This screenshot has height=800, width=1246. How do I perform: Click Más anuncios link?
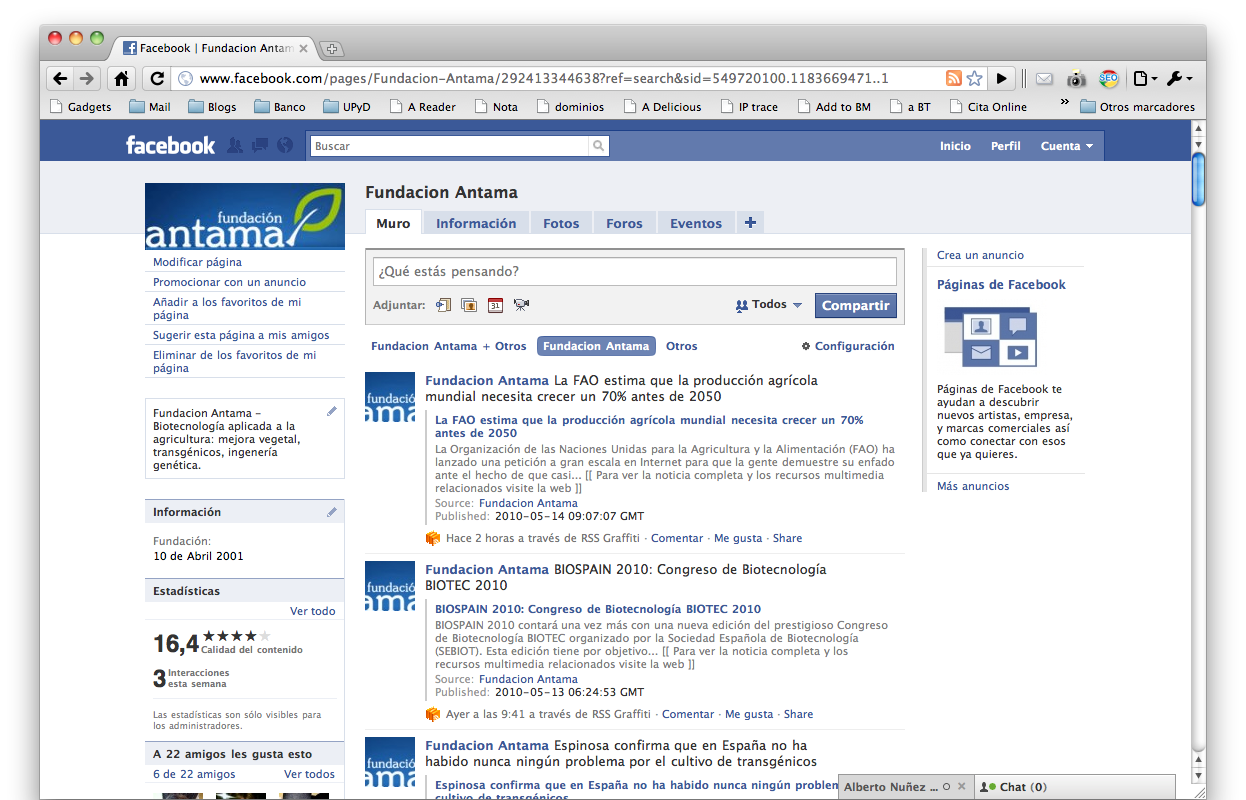[973, 486]
